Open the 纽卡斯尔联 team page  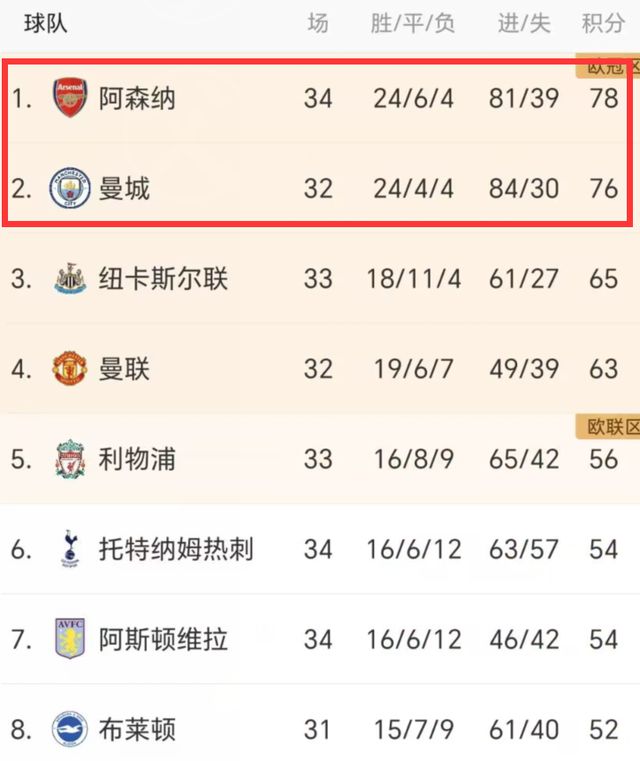point(163,278)
